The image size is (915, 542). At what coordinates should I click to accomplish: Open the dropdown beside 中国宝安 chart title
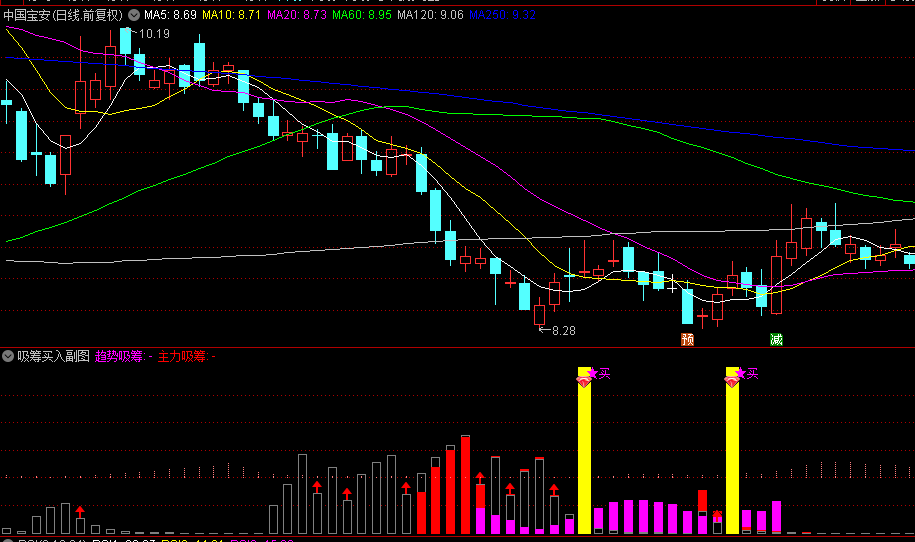[134, 15]
